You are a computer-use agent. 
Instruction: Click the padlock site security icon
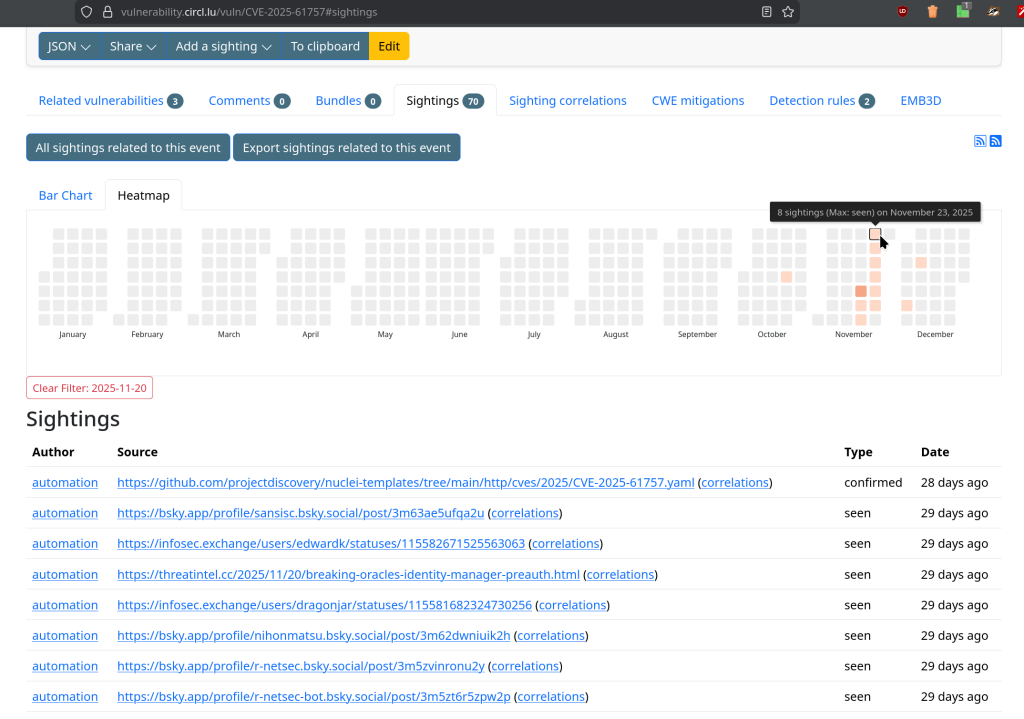click(107, 12)
